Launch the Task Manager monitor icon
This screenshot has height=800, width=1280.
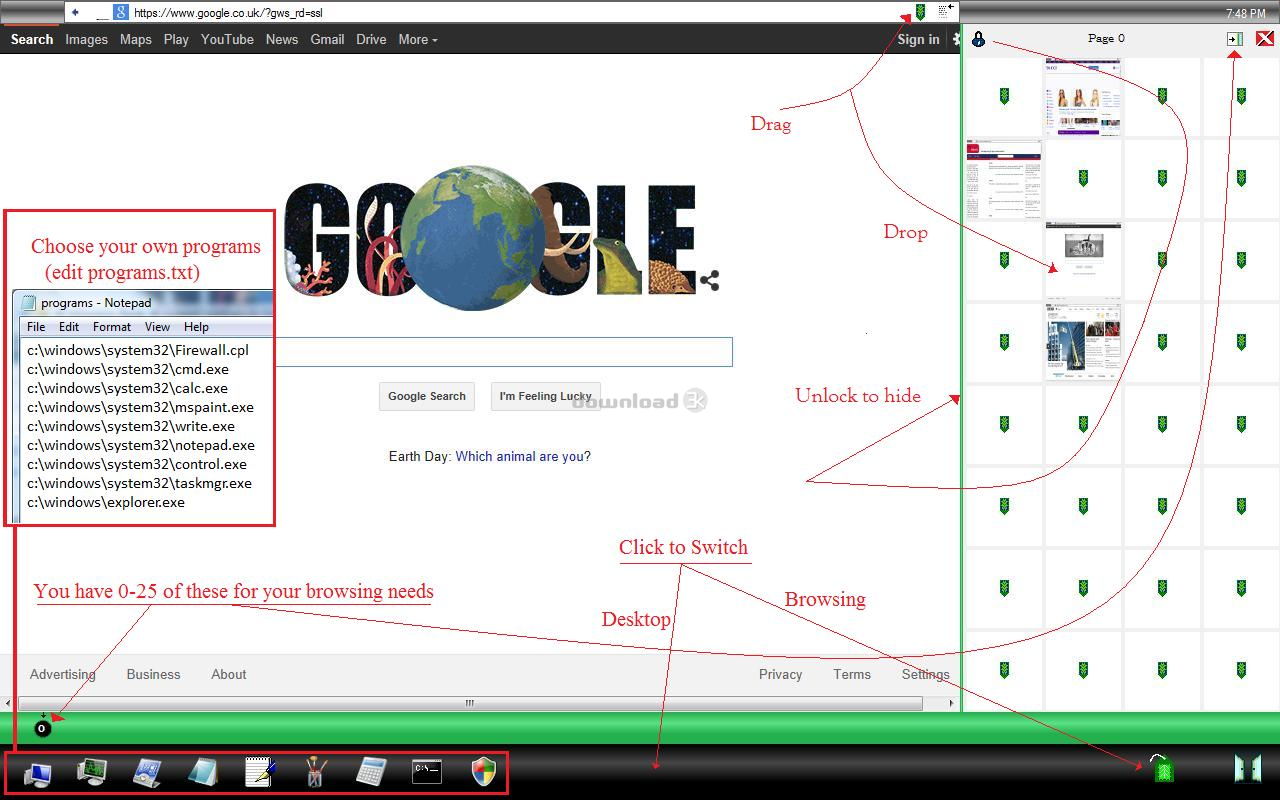(x=92, y=772)
